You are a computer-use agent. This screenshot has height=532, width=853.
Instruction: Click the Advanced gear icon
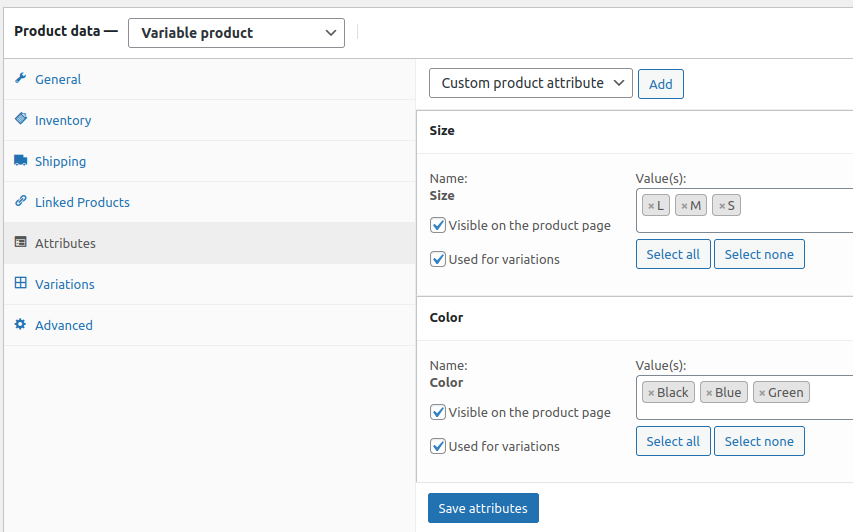(21, 324)
